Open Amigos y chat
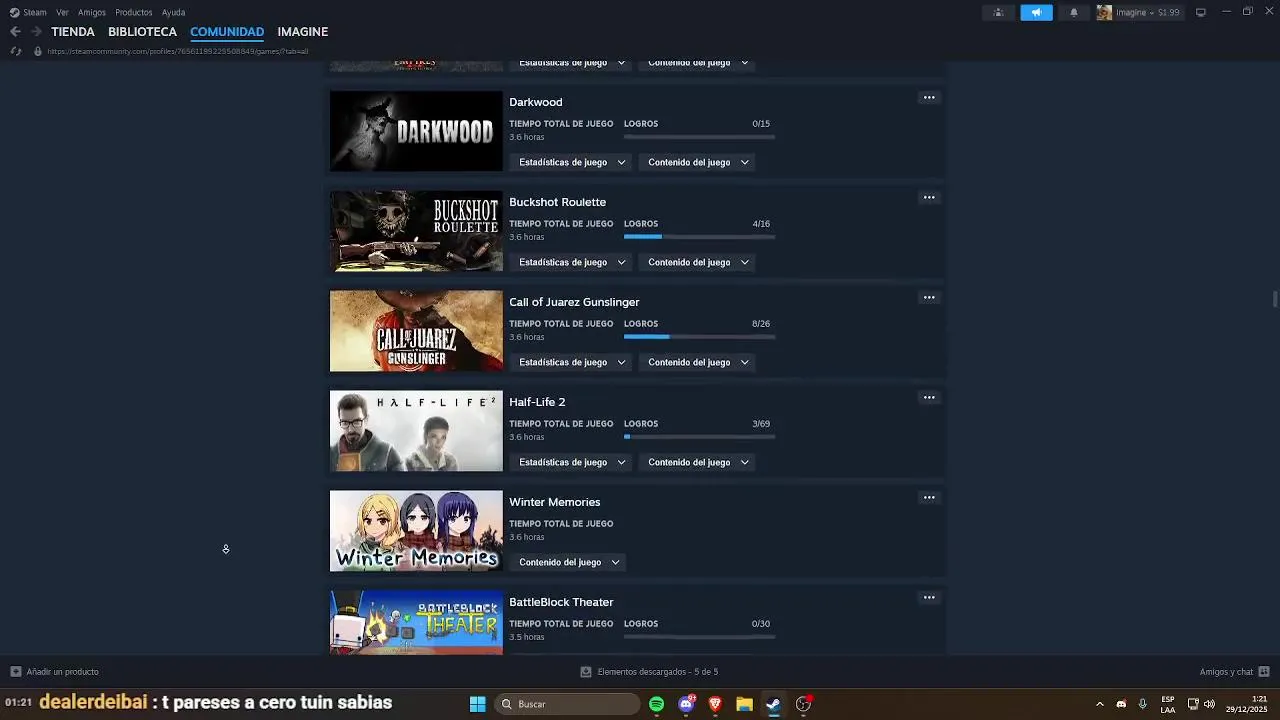This screenshot has width=1280, height=720. [1226, 672]
